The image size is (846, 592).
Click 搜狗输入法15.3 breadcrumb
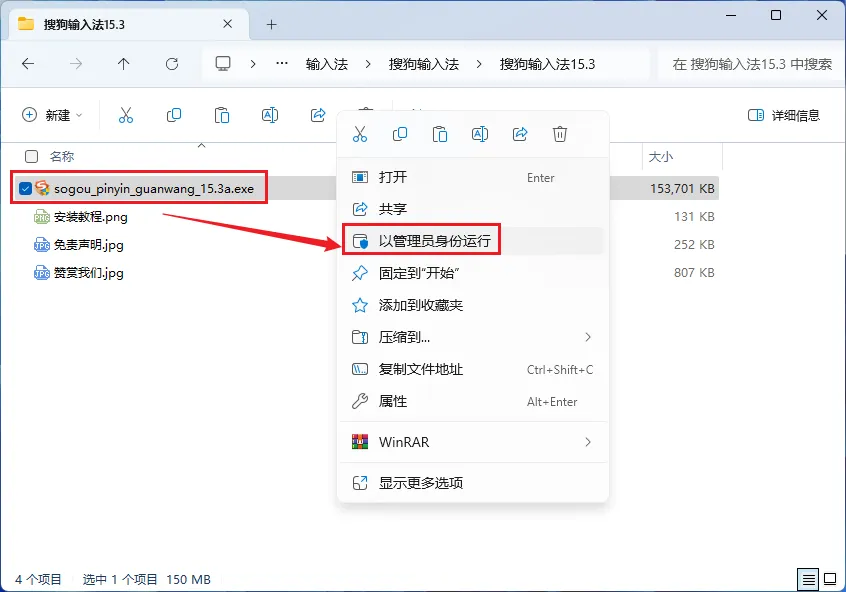click(547, 64)
